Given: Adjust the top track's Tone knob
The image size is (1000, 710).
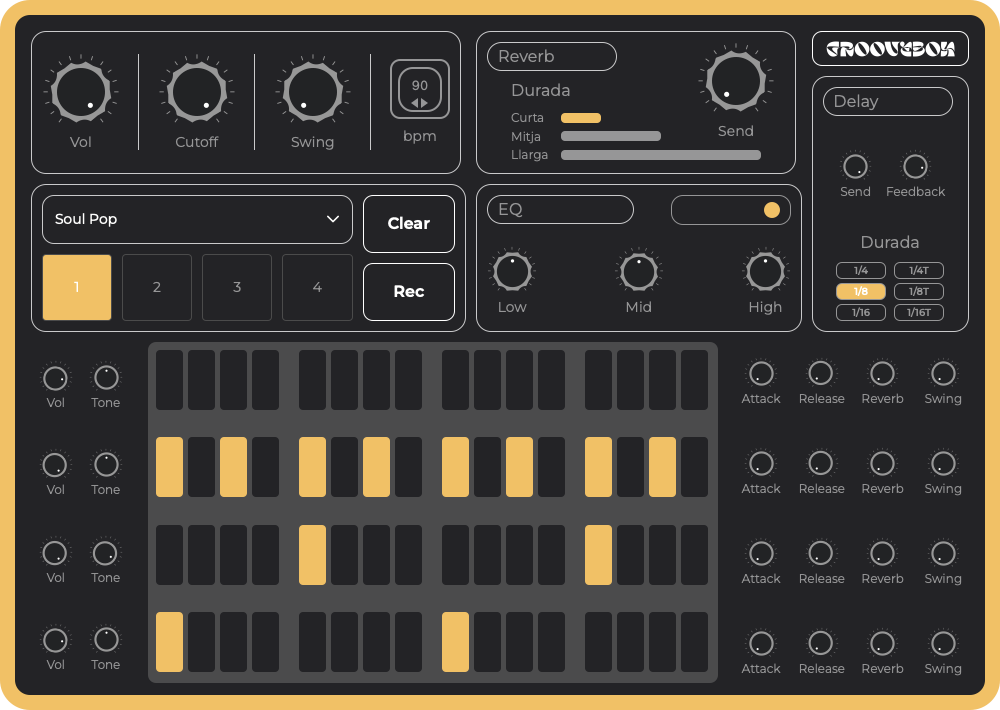Looking at the screenshot, I should (105, 378).
